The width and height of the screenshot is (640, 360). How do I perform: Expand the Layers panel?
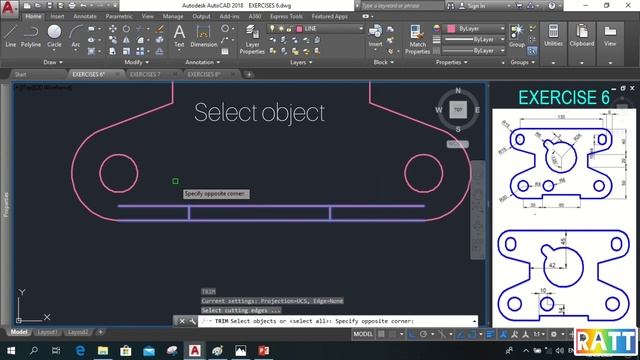(x=301, y=62)
